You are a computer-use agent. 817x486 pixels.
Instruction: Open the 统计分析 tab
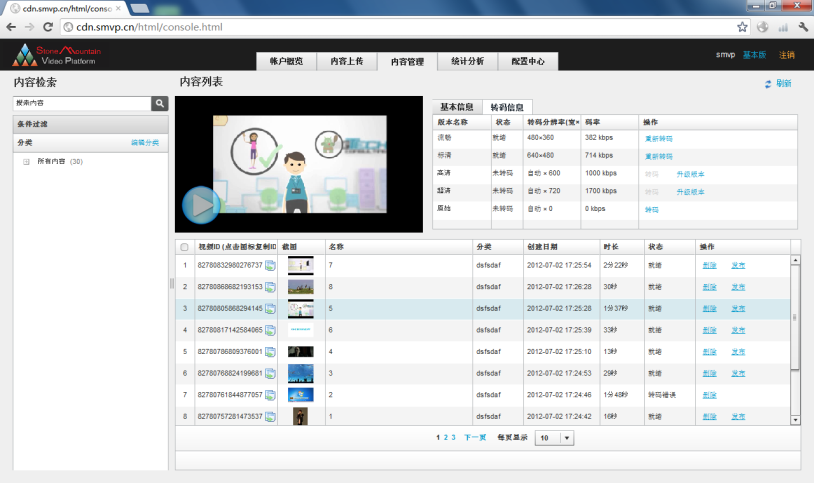click(x=467, y=62)
